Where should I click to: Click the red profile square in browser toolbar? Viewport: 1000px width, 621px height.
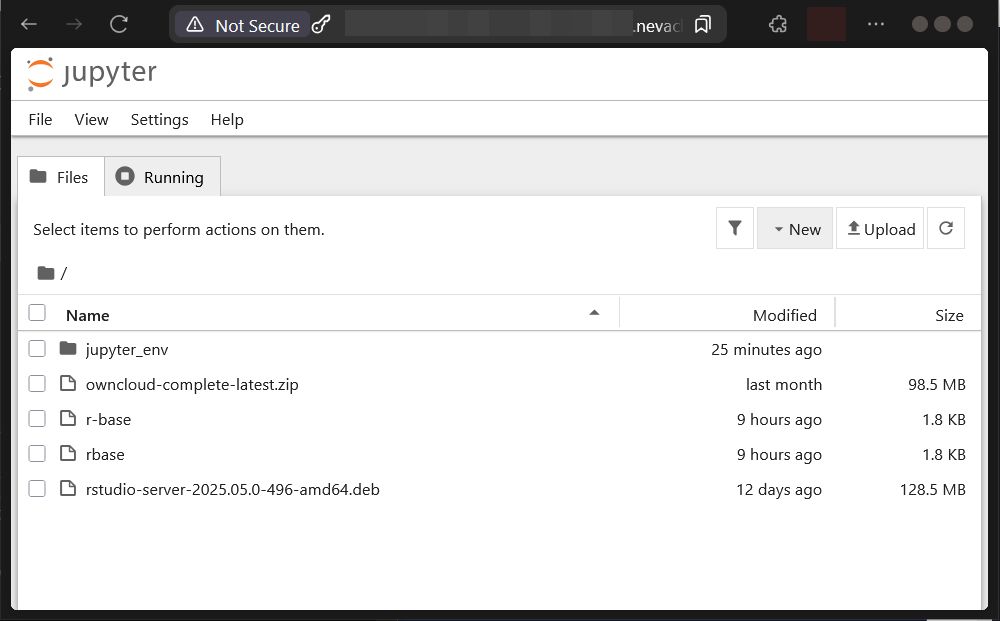(827, 24)
